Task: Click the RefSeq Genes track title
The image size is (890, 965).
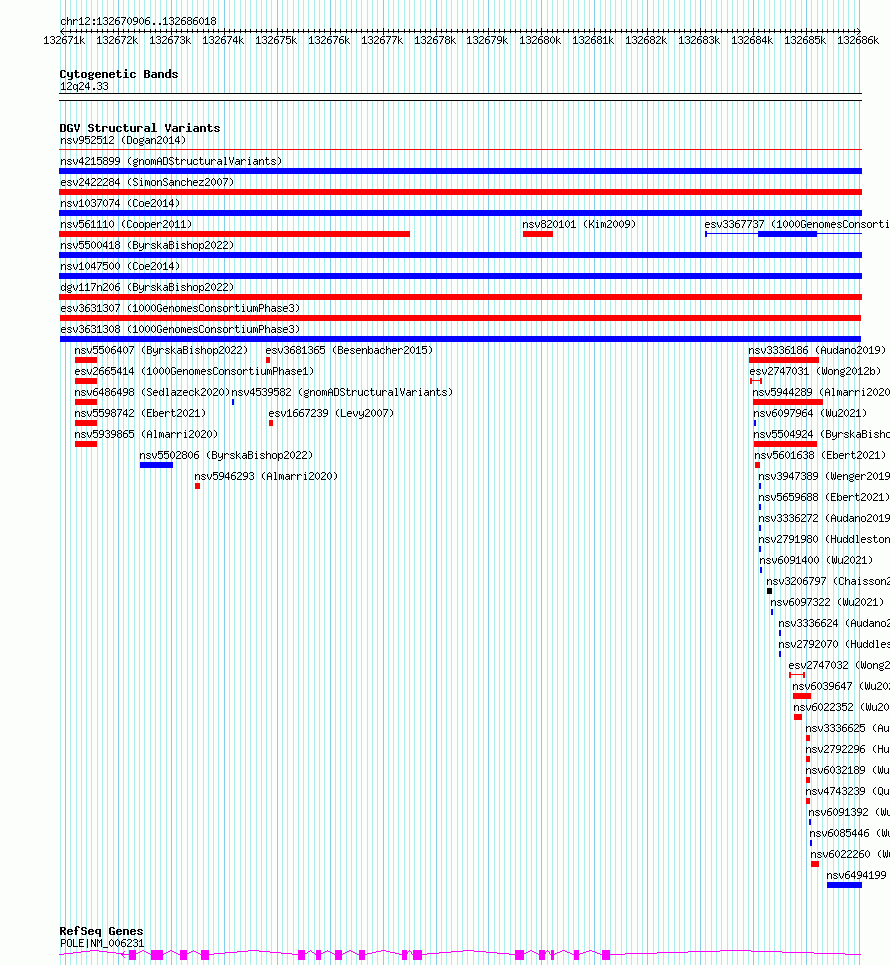Action: (x=101, y=931)
